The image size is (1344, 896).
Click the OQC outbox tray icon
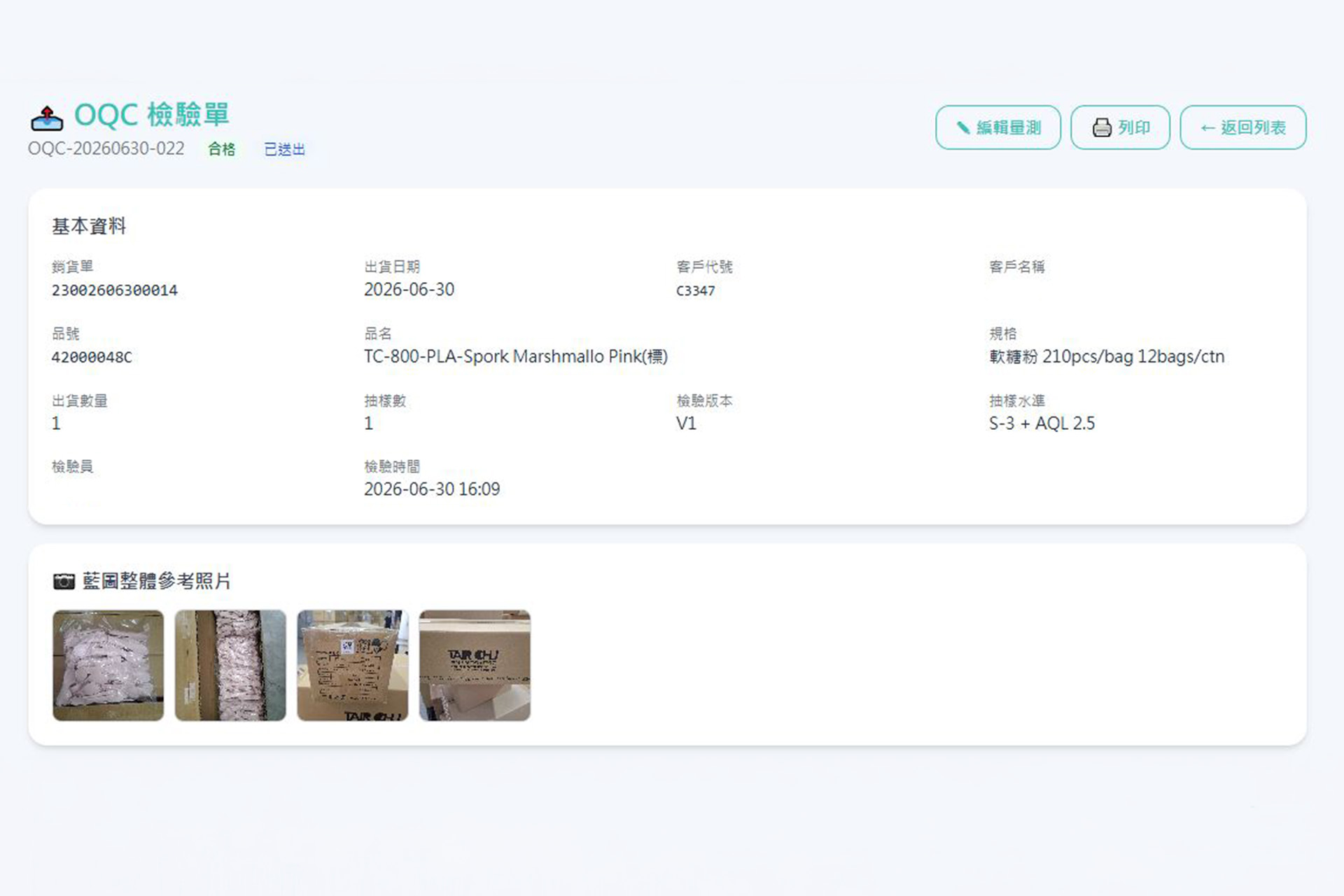click(x=47, y=118)
